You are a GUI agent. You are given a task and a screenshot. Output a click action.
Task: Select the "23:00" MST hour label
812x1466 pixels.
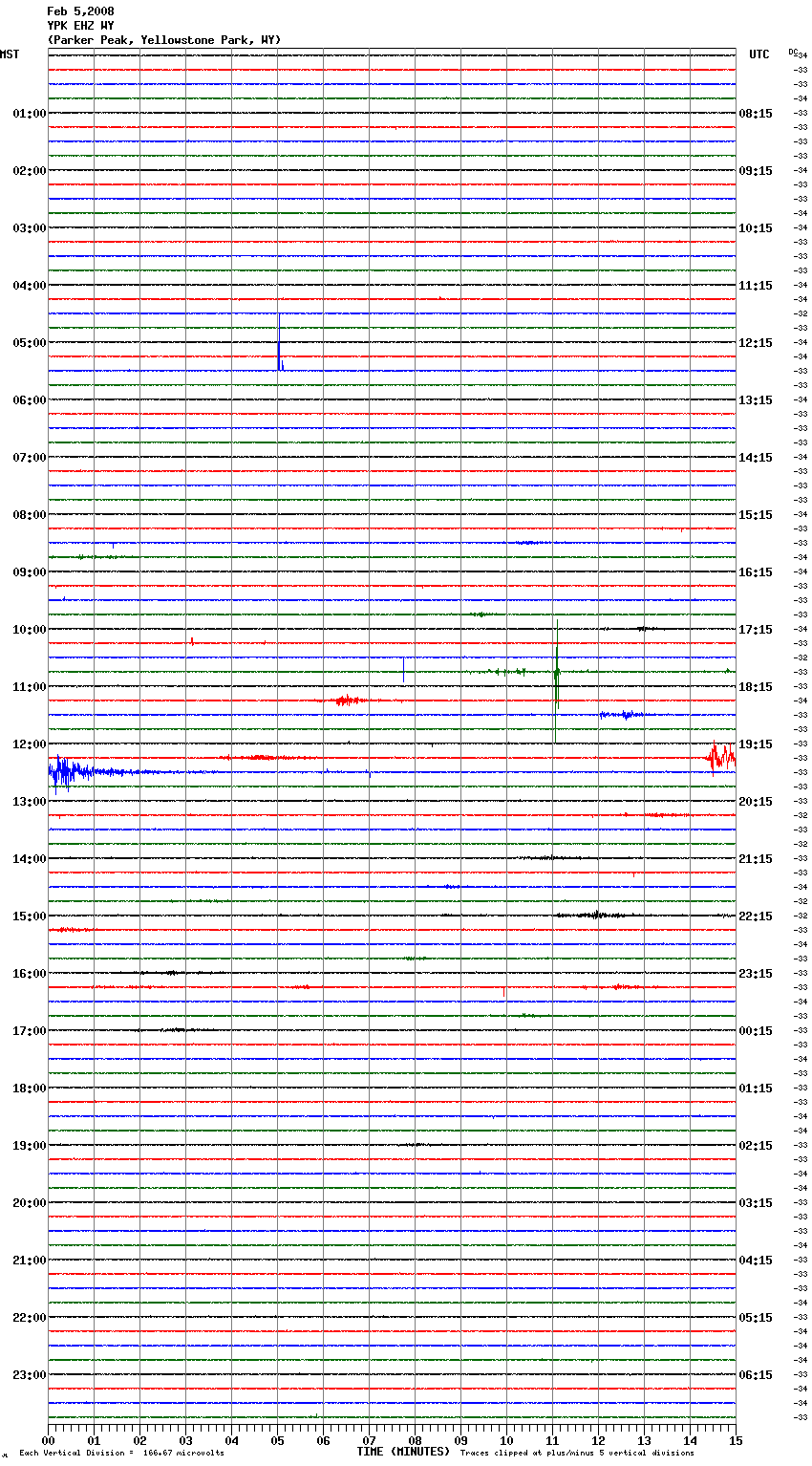pyautogui.click(x=30, y=1375)
